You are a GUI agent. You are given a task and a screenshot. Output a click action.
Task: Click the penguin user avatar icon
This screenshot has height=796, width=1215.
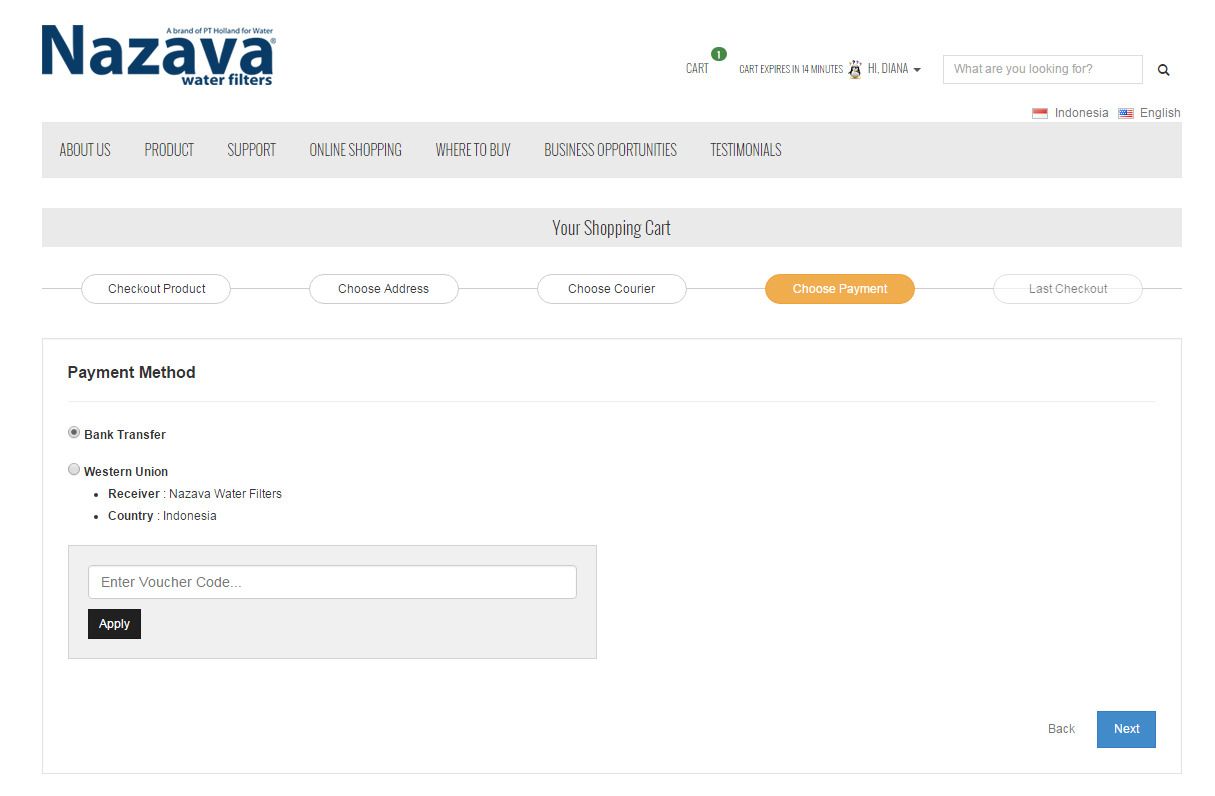pos(854,69)
